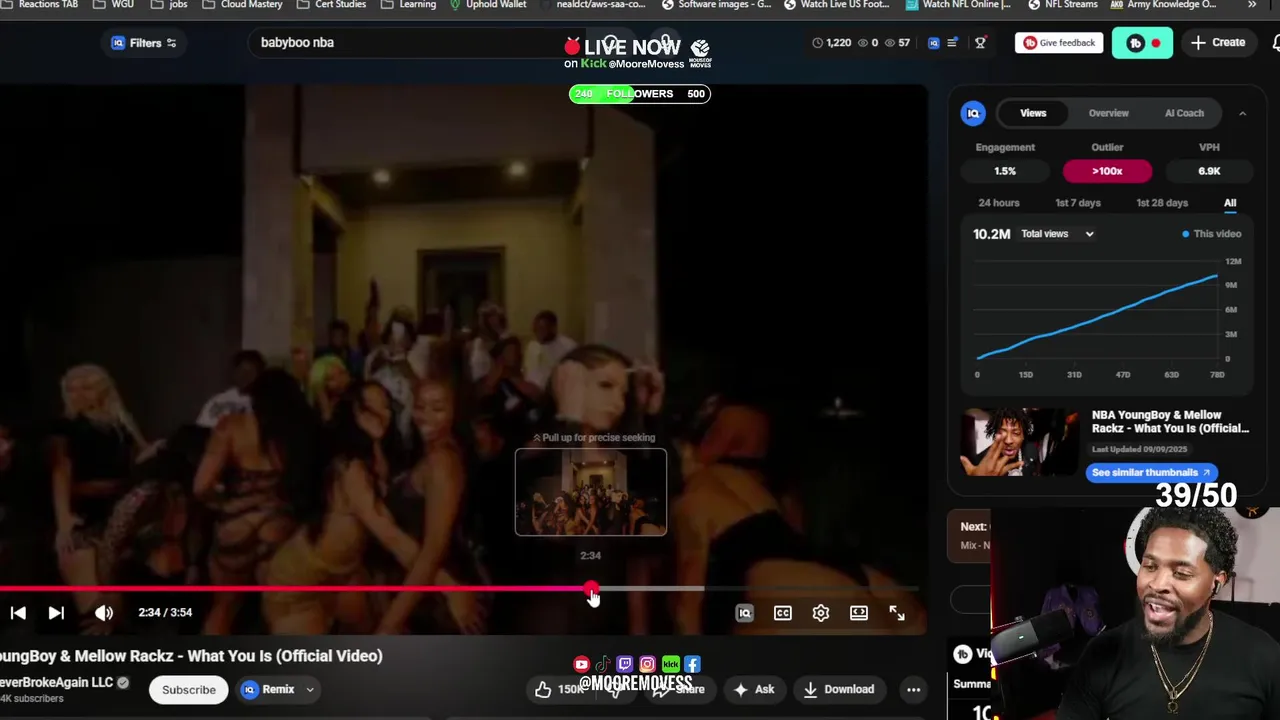This screenshot has width=1280, height=720.
Task: Download the video
Action: [839, 689]
